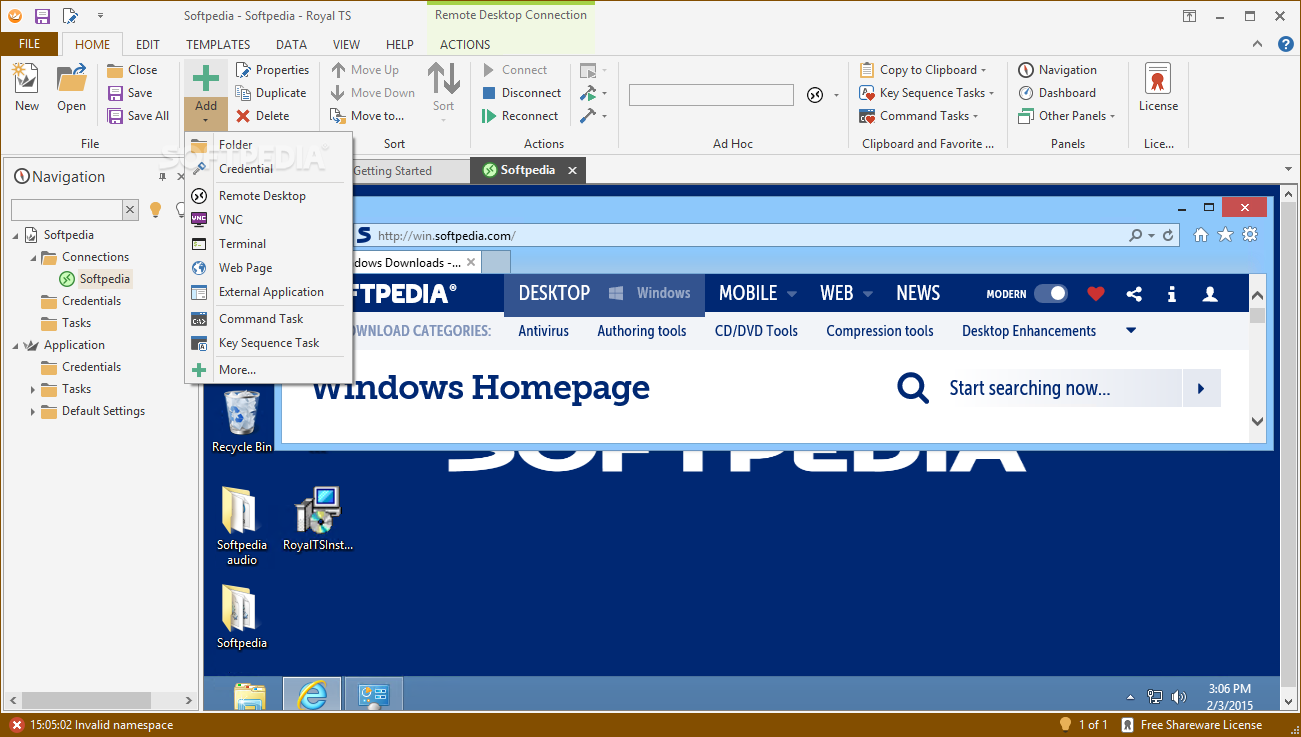Viewport: 1301px width, 737px height.
Task: Click the Free Shareware License status item
Action: coord(1191,725)
